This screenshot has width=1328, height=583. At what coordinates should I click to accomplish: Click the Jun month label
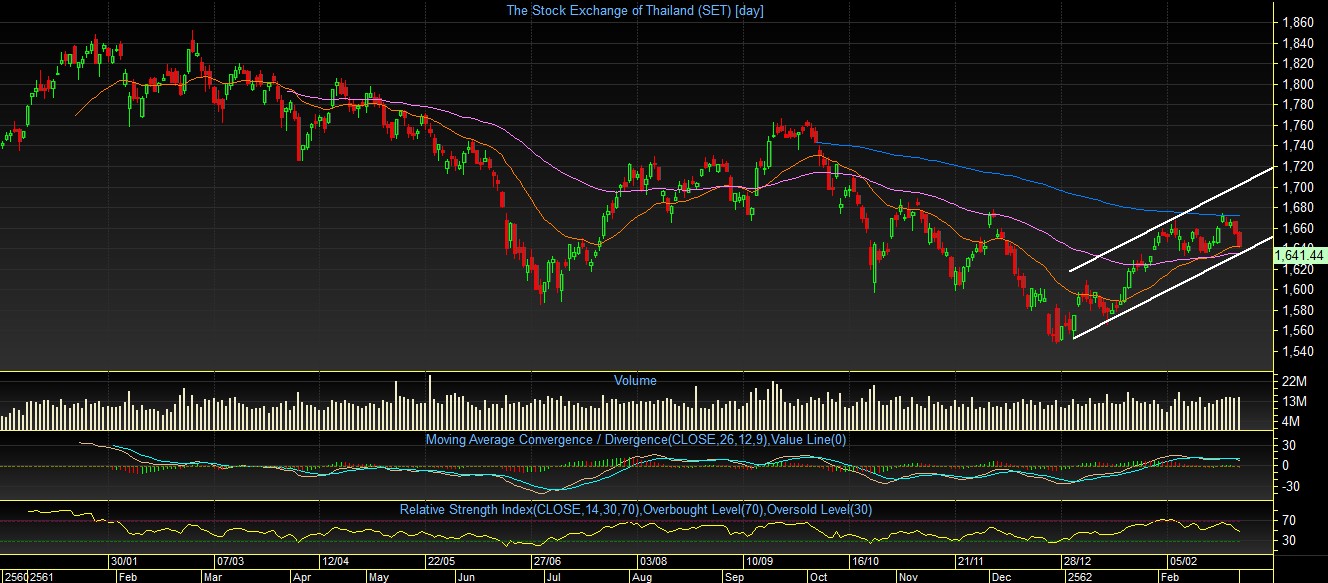[465, 577]
